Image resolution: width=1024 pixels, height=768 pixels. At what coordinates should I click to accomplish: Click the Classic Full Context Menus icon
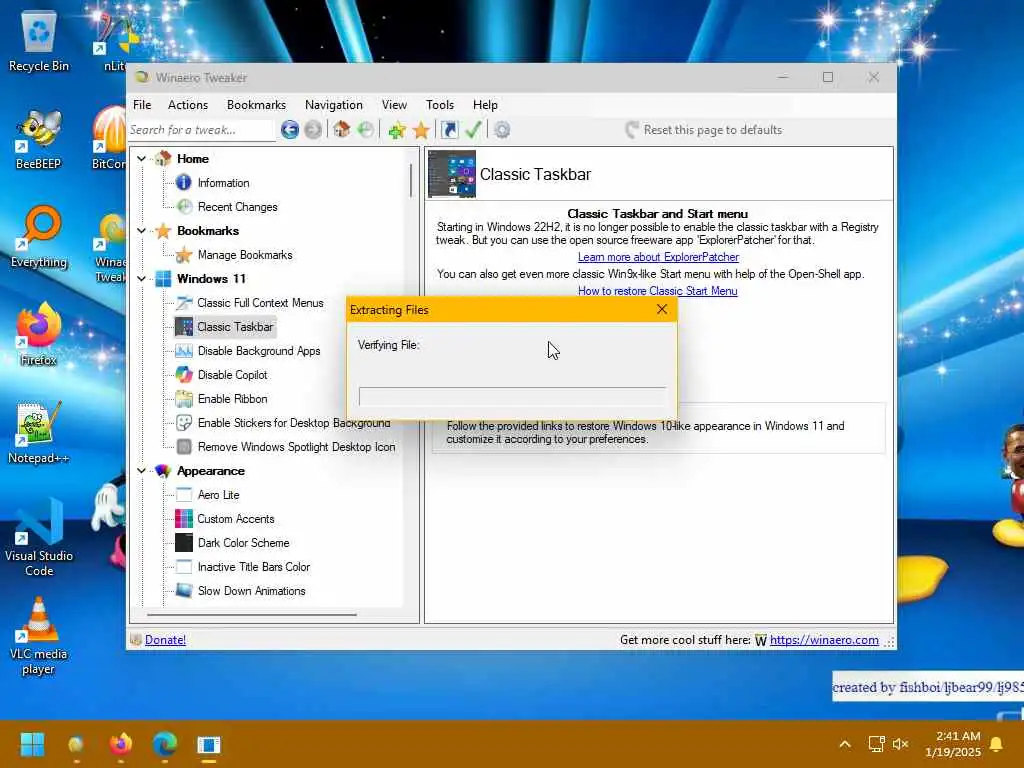click(184, 303)
